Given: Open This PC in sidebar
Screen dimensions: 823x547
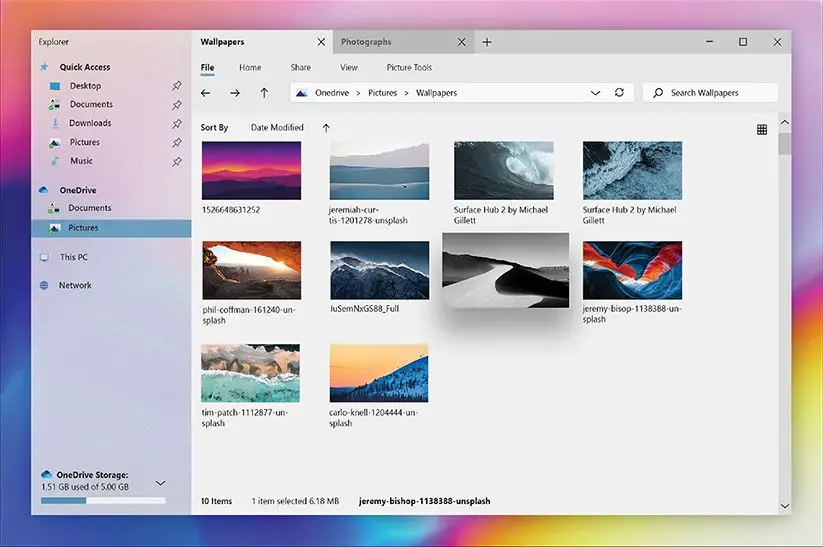Looking at the screenshot, I should (x=73, y=257).
